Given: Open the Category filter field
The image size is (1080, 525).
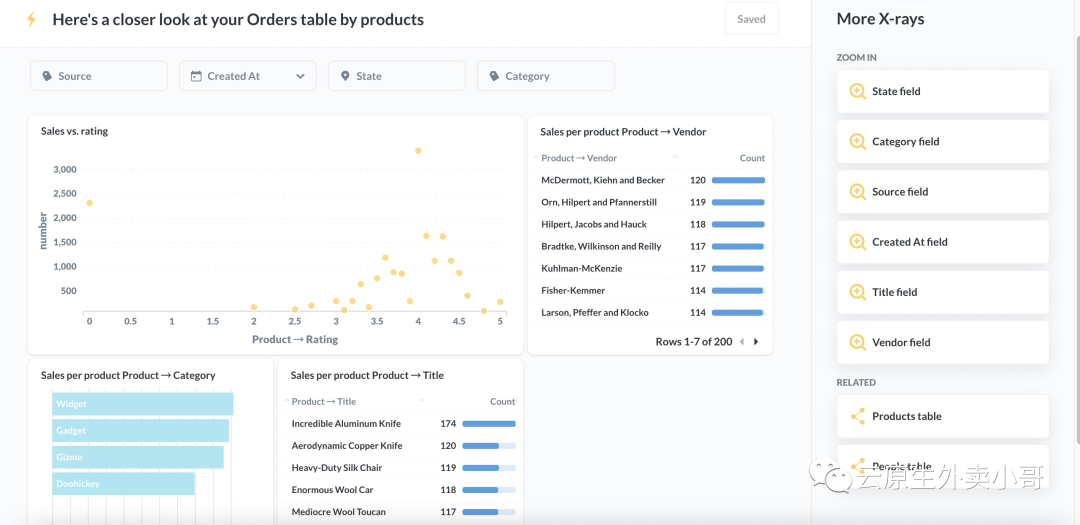Looking at the screenshot, I should click(x=545, y=76).
